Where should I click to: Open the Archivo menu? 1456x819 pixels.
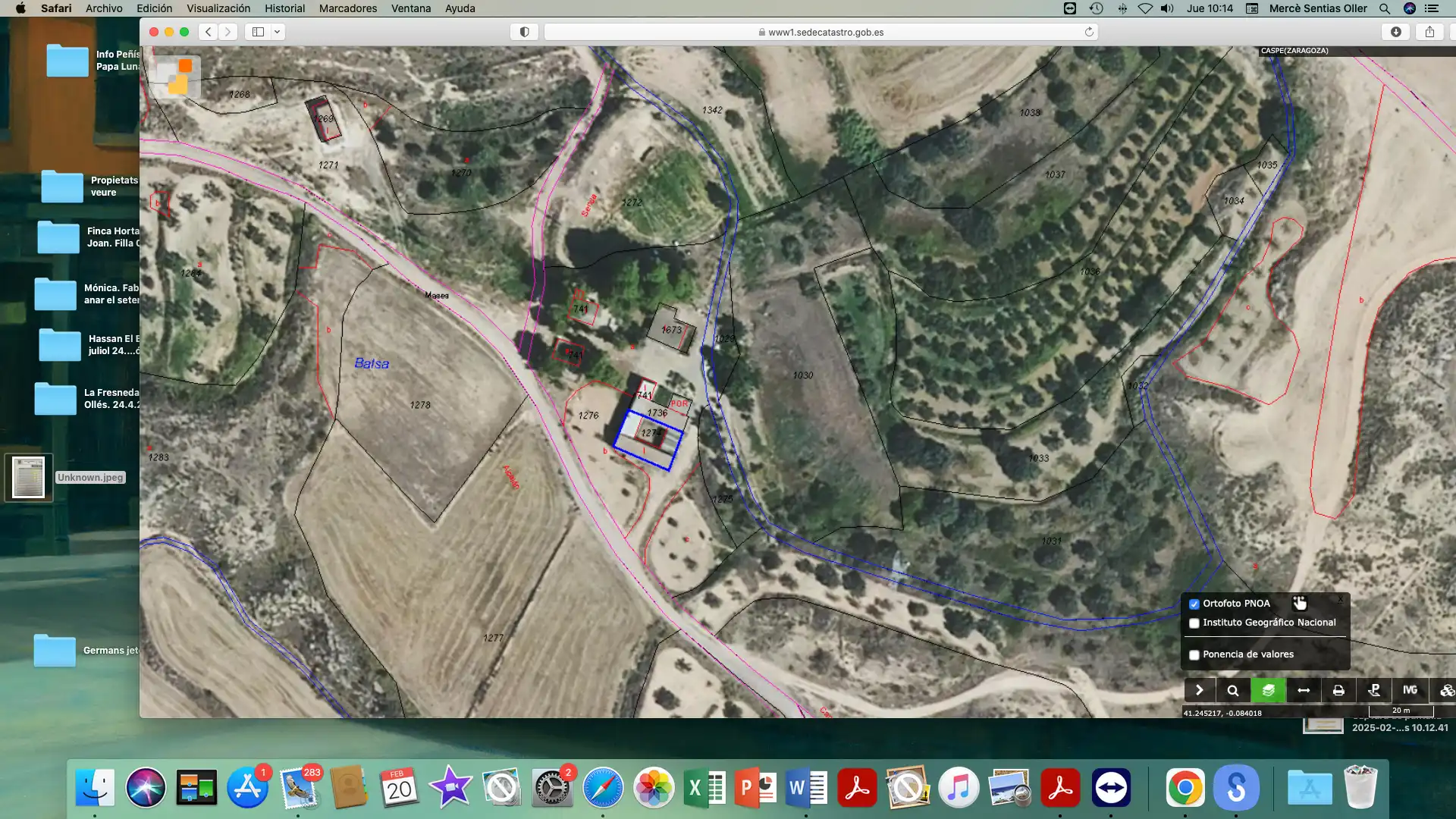pos(104,8)
